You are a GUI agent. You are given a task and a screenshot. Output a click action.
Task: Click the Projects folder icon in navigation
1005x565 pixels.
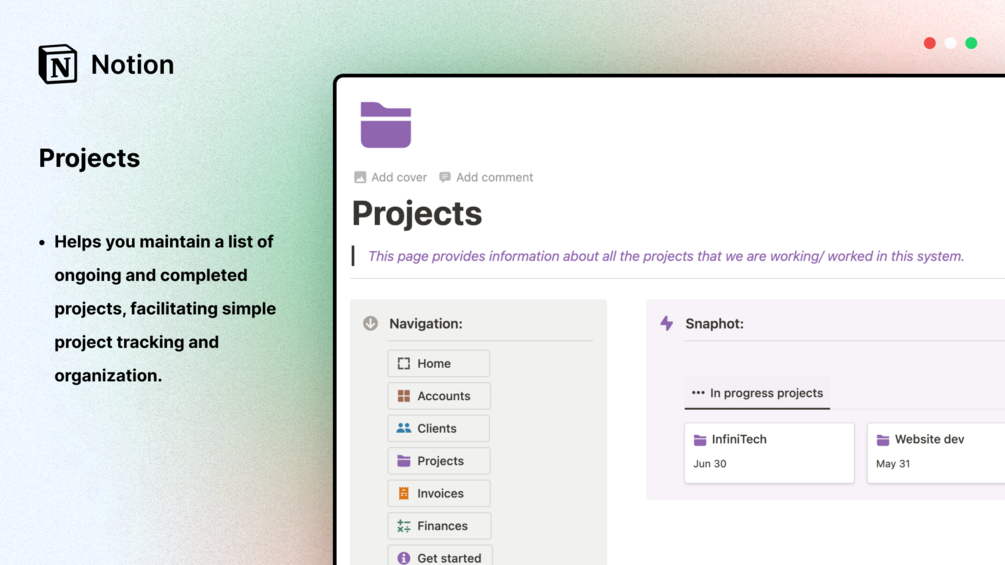[x=404, y=461]
